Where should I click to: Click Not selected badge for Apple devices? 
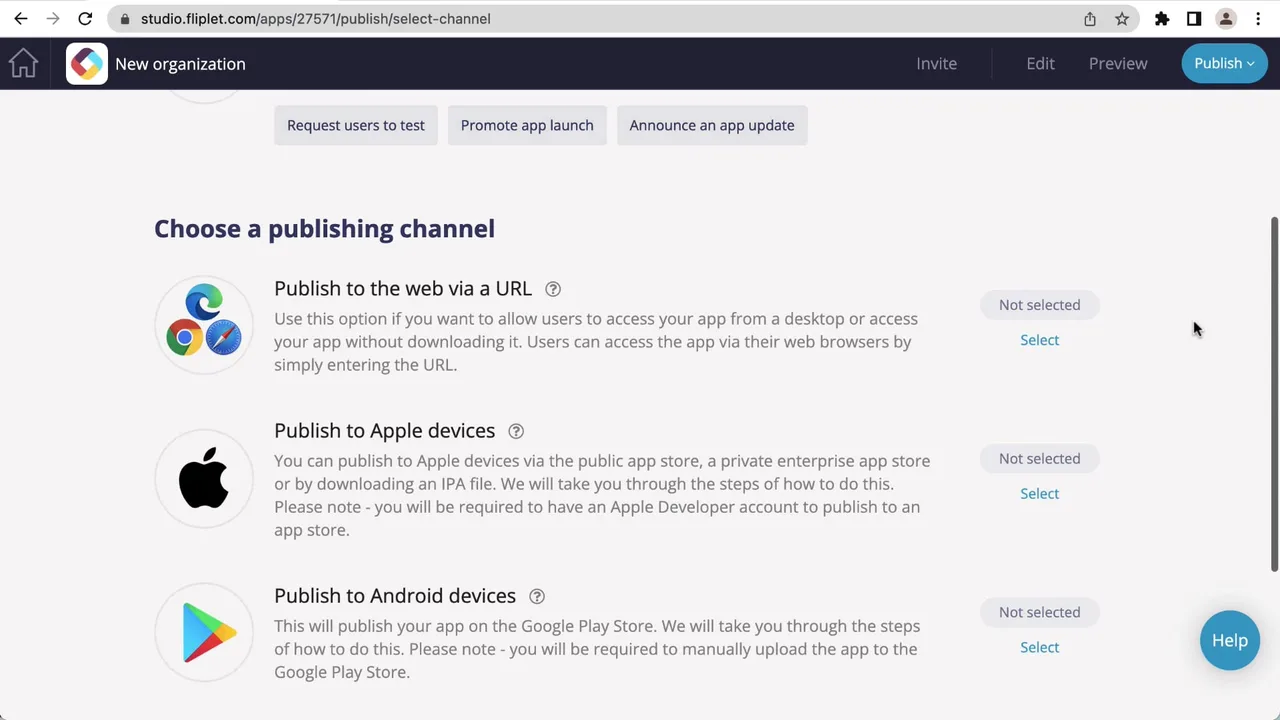click(1039, 459)
